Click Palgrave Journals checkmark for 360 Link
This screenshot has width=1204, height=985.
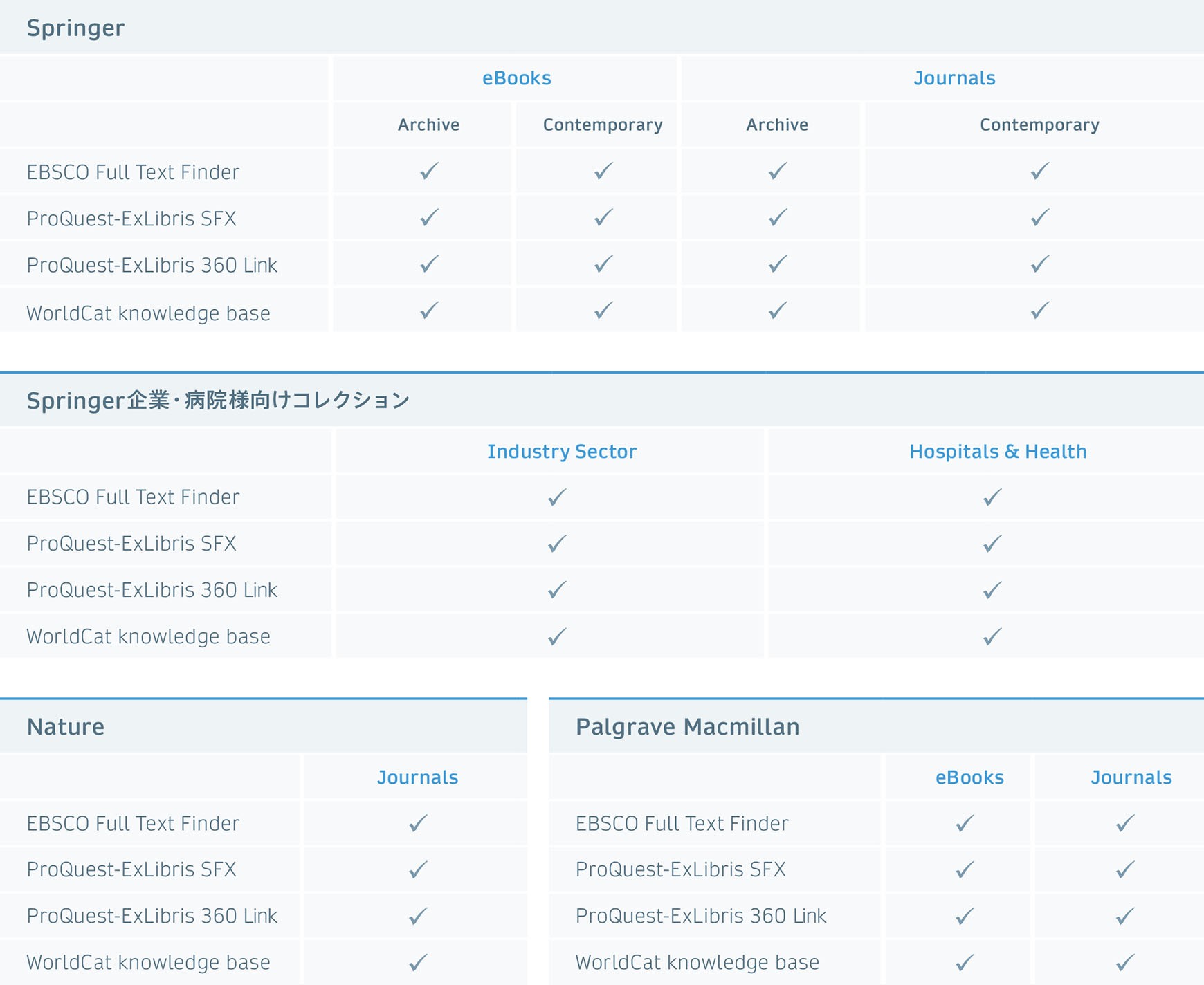(x=1126, y=917)
